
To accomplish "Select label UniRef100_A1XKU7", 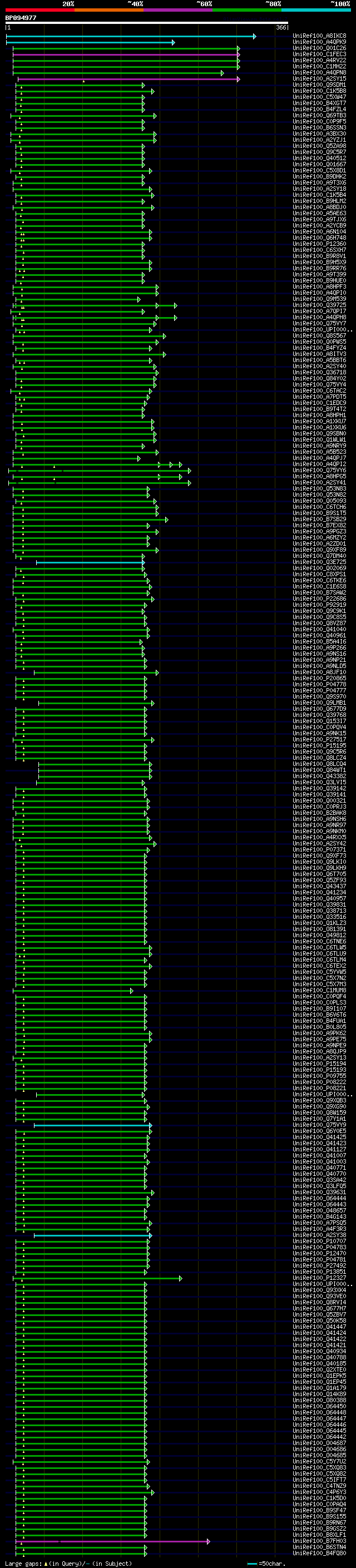I will [x=319, y=421].
